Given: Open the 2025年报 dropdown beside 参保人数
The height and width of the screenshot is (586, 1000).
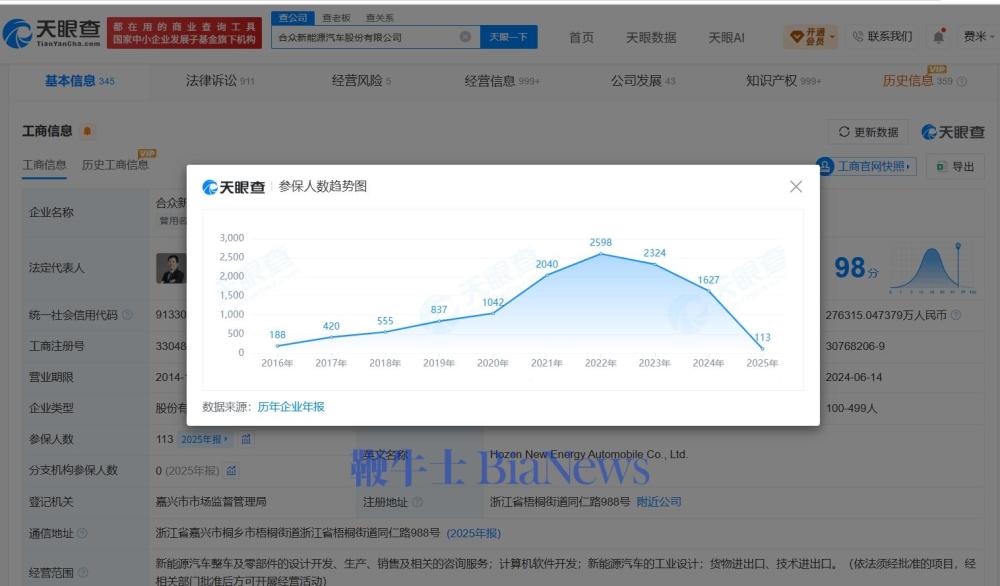Looking at the screenshot, I should click(x=205, y=439).
